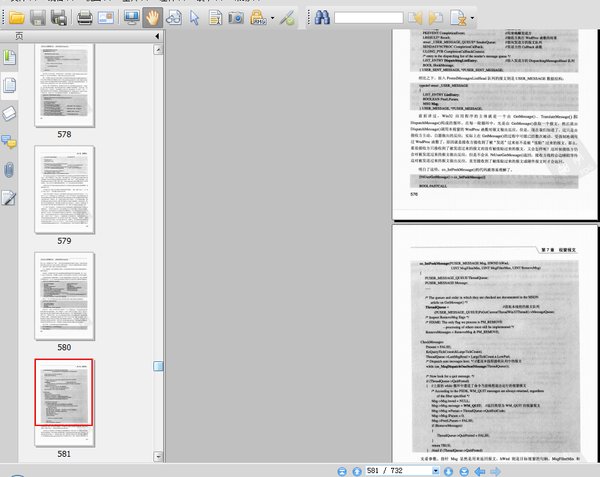Open the Comments sidebar panel

9,142
